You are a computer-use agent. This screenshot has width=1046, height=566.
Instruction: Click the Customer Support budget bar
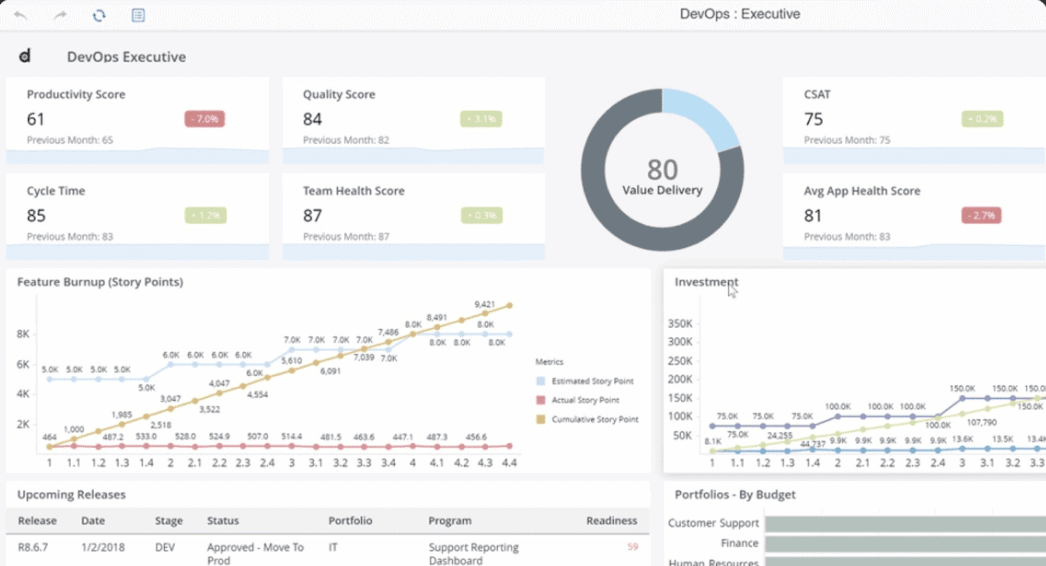pos(905,523)
